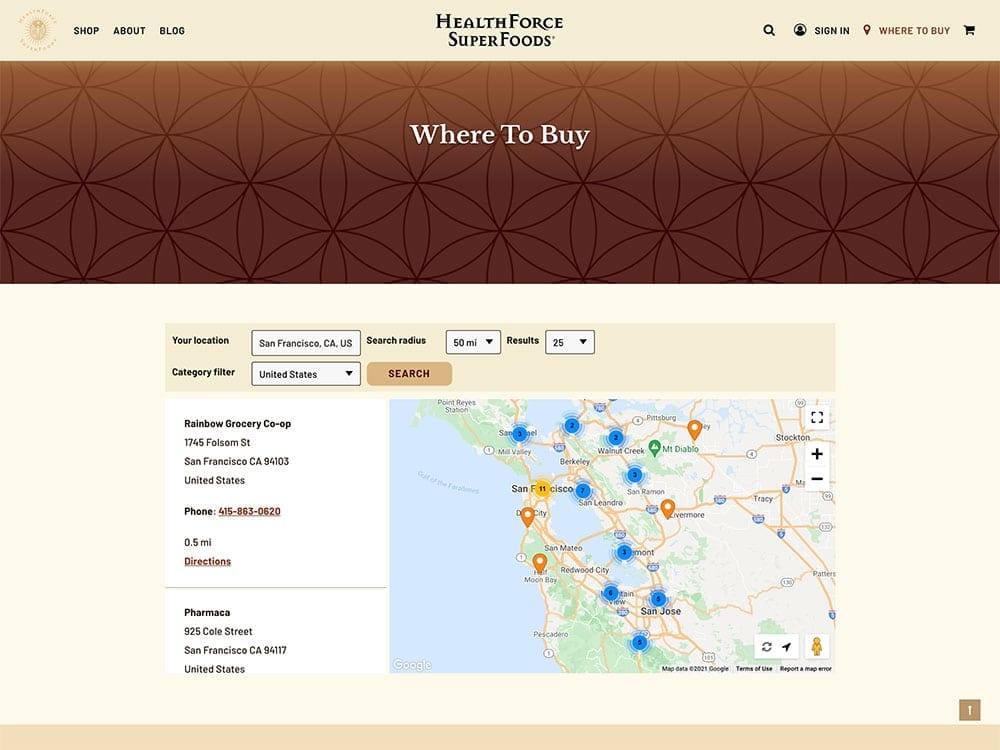The height and width of the screenshot is (750, 1000).
Task: Click the blue cluster 2 north of Berkeley
Action: point(572,425)
